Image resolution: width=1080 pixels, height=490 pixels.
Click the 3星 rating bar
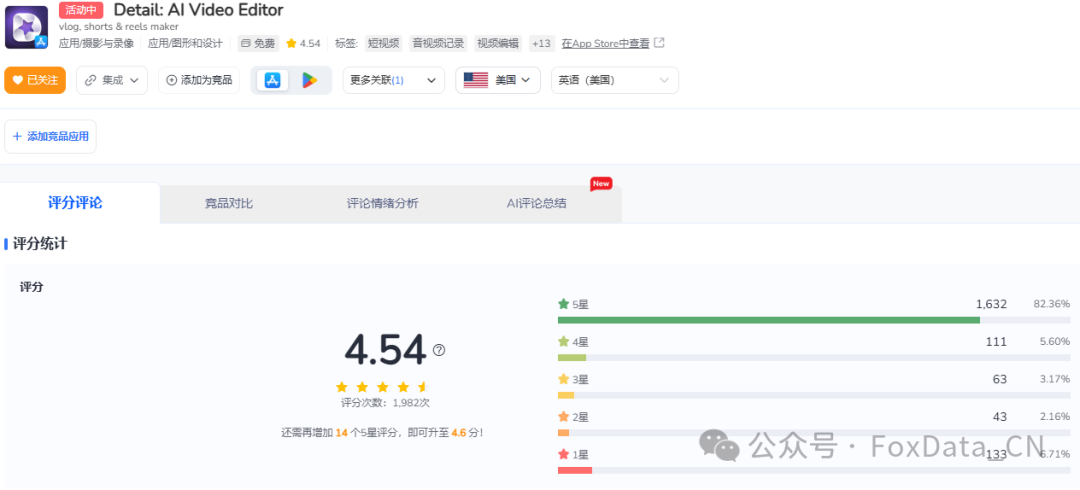coord(814,396)
